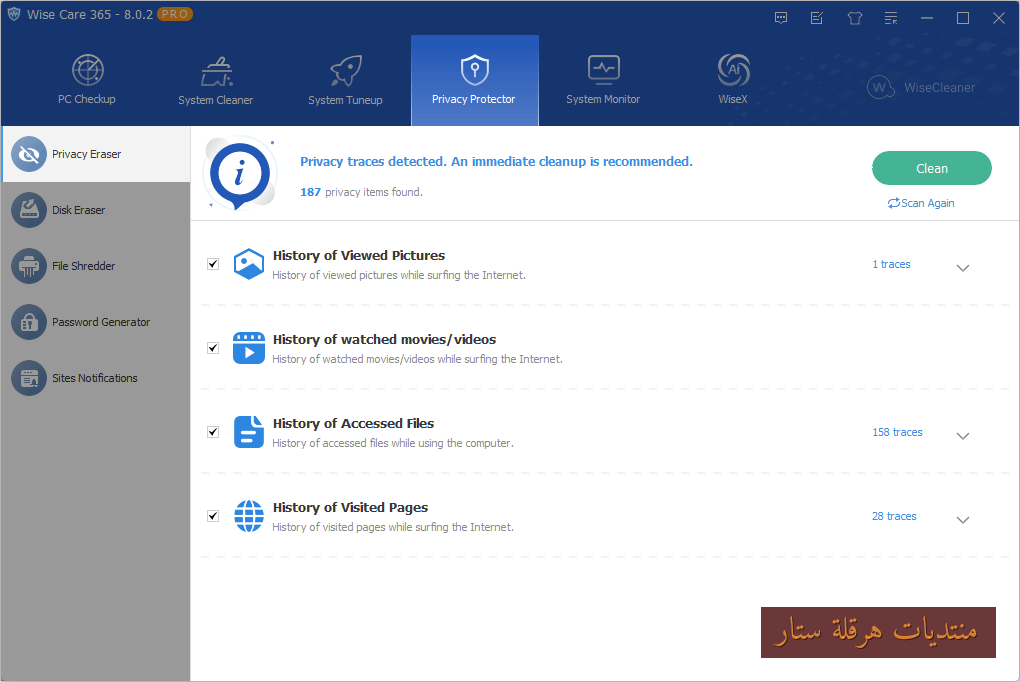
Task: Expand the History of Accessed Files chevron
Action: click(x=963, y=435)
